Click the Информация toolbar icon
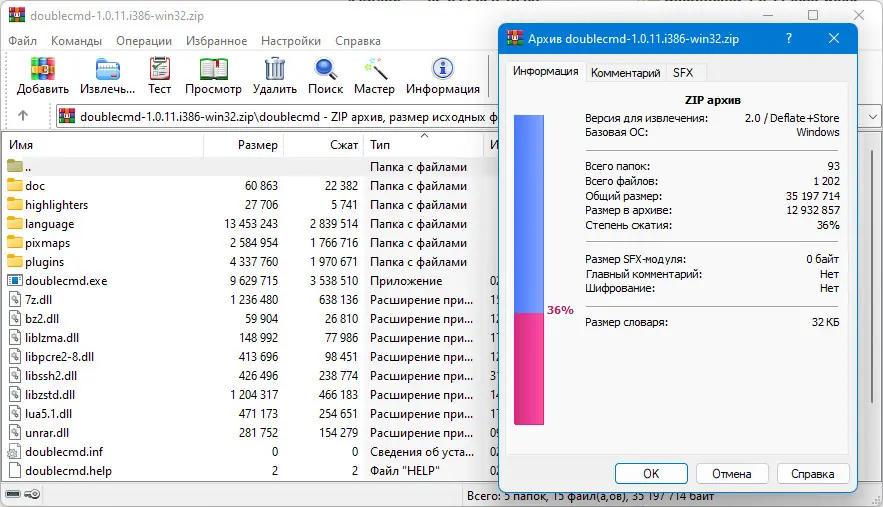The width and height of the screenshot is (883, 507). (443, 69)
